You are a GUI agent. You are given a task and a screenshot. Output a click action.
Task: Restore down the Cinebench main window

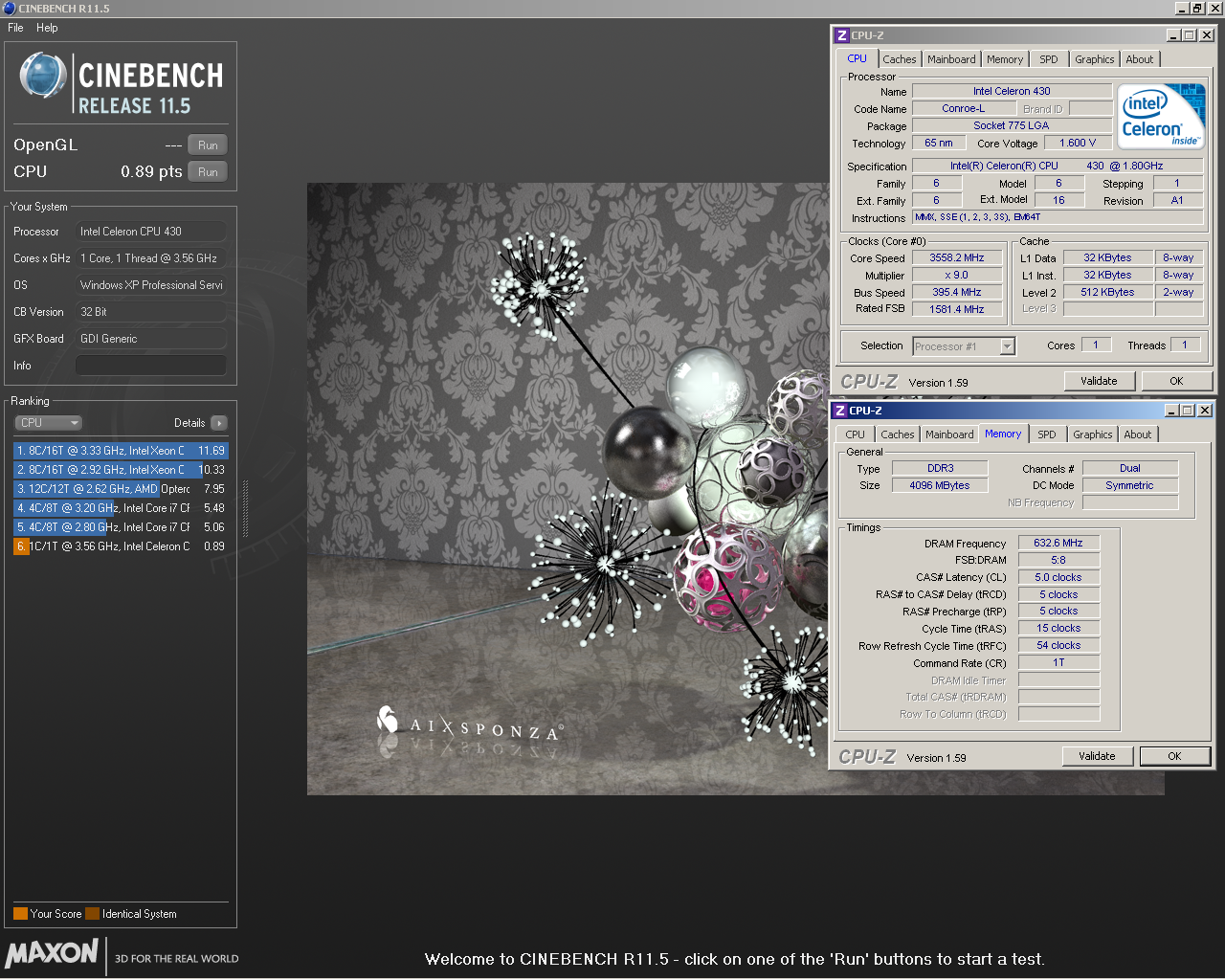(x=1197, y=9)
